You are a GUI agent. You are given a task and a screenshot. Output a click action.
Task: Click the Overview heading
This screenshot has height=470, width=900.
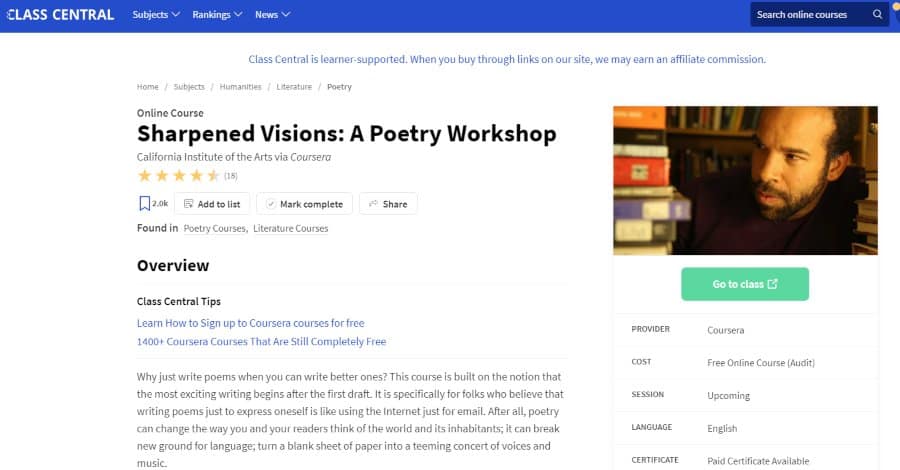point(173,265)
